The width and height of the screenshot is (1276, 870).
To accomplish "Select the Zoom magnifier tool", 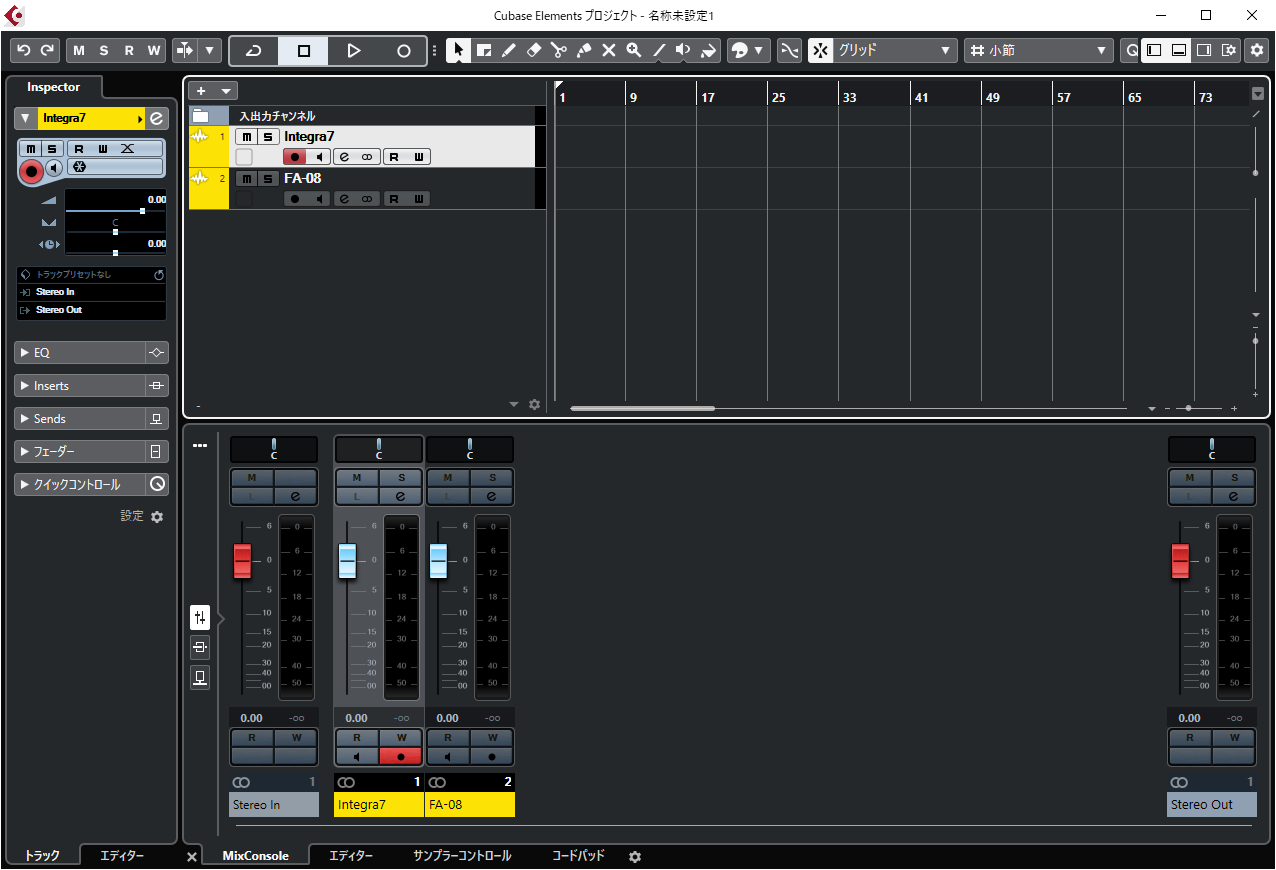I will [x=634, y=50].
